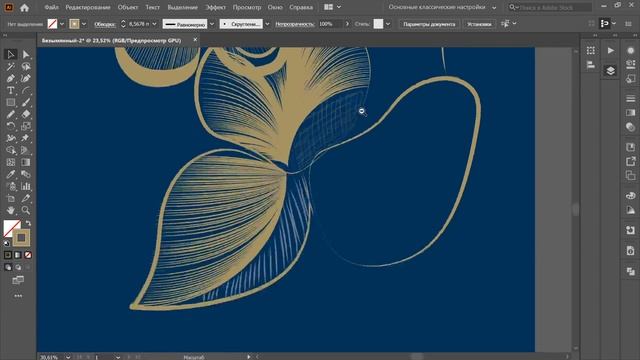Select the Perspective Grid tool
640x360 pixels.
(26, 150)
